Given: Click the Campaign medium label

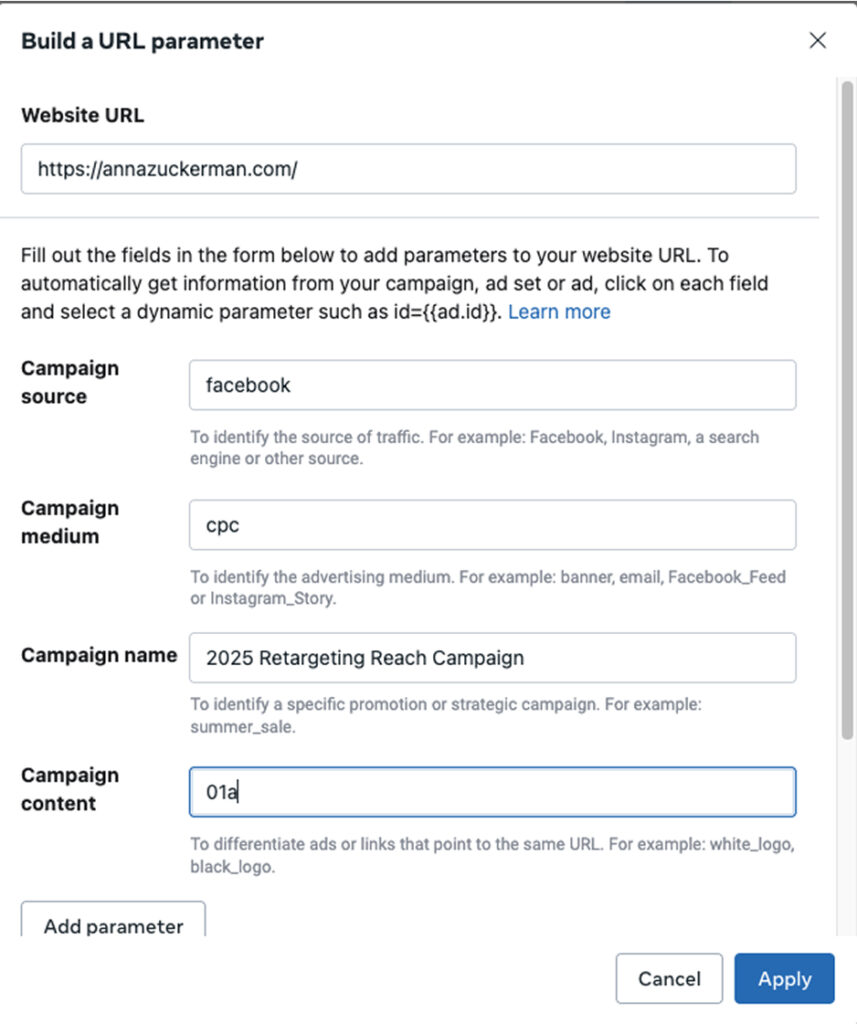Looking at the screenshot, I should 70,522.
